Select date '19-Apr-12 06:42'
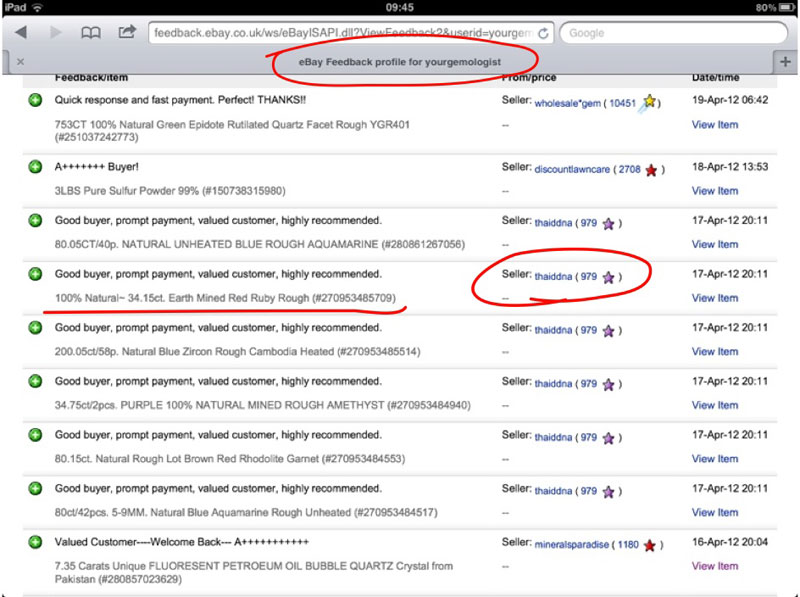 pos(730,100)
